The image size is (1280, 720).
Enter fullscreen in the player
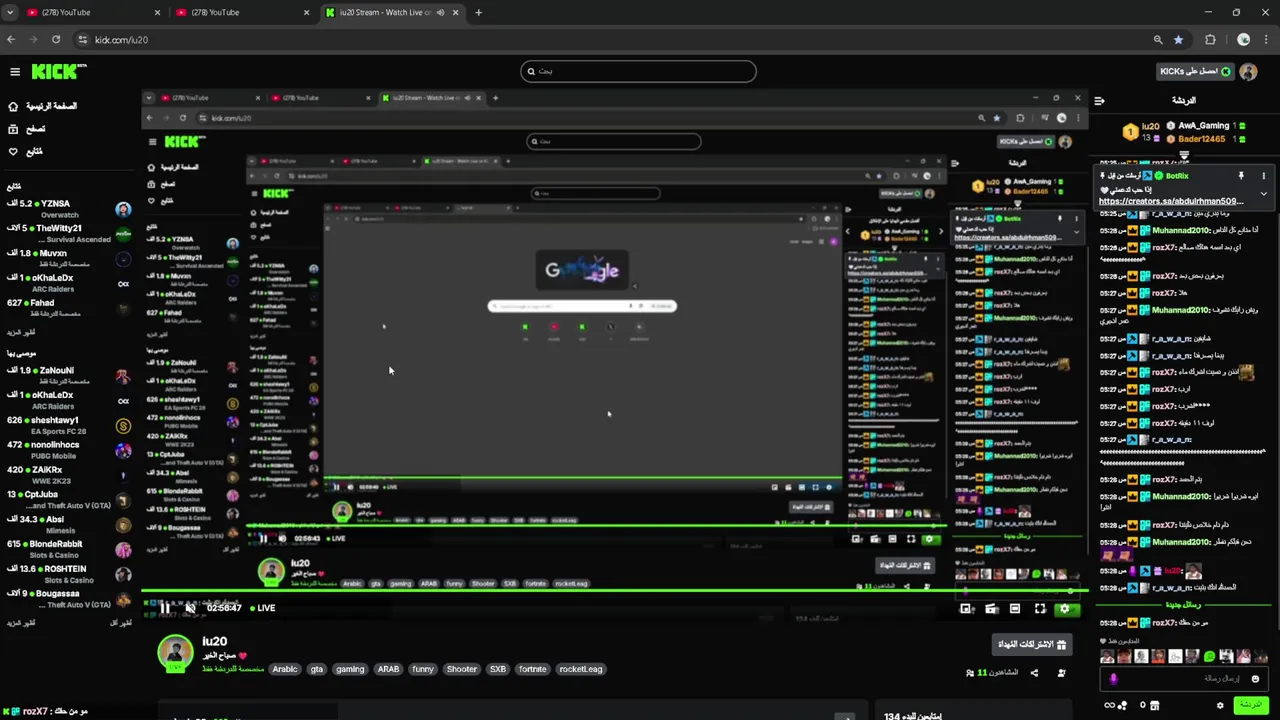[x=1040, y=608]
